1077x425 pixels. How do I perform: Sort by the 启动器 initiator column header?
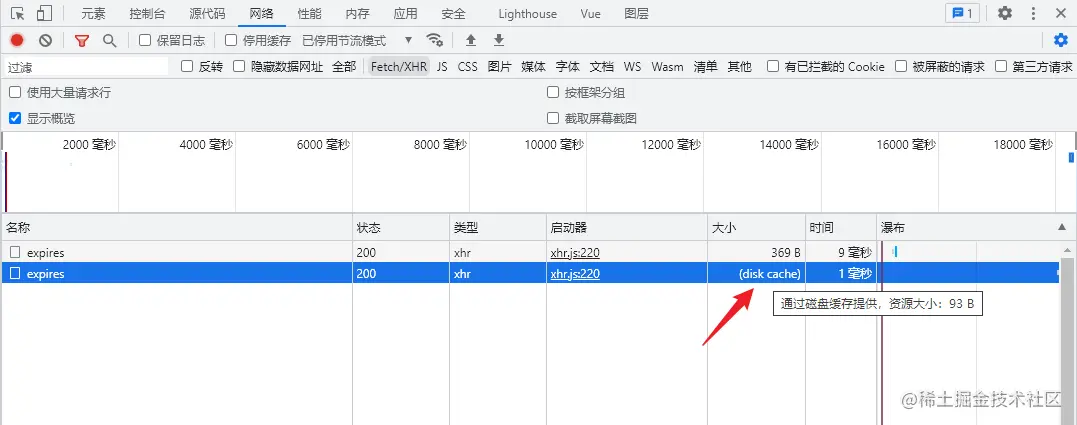pos(627,227)
